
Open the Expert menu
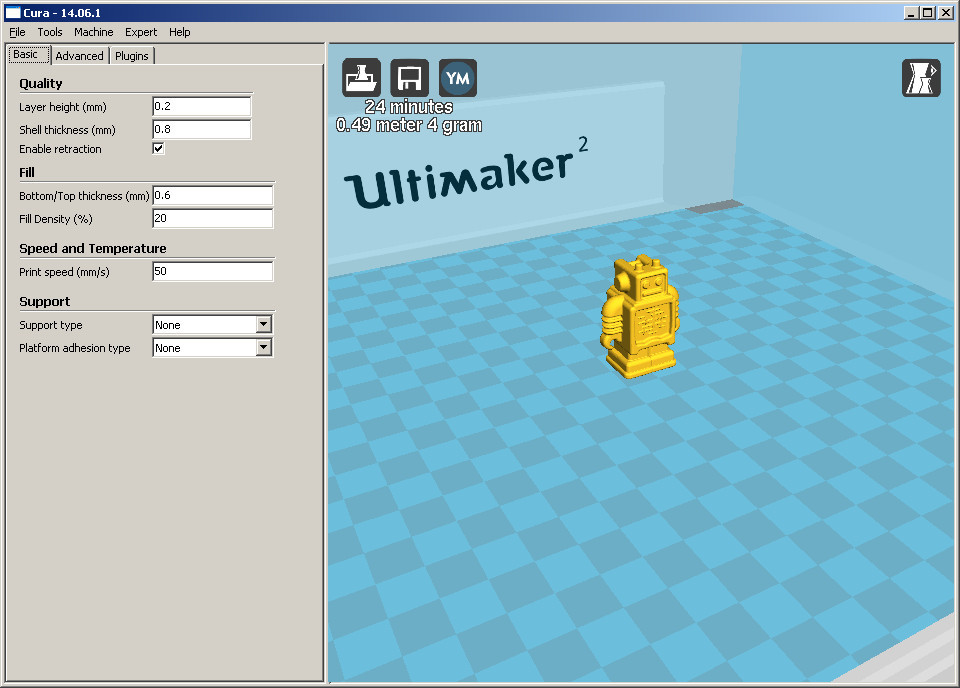tap(141, 32)
